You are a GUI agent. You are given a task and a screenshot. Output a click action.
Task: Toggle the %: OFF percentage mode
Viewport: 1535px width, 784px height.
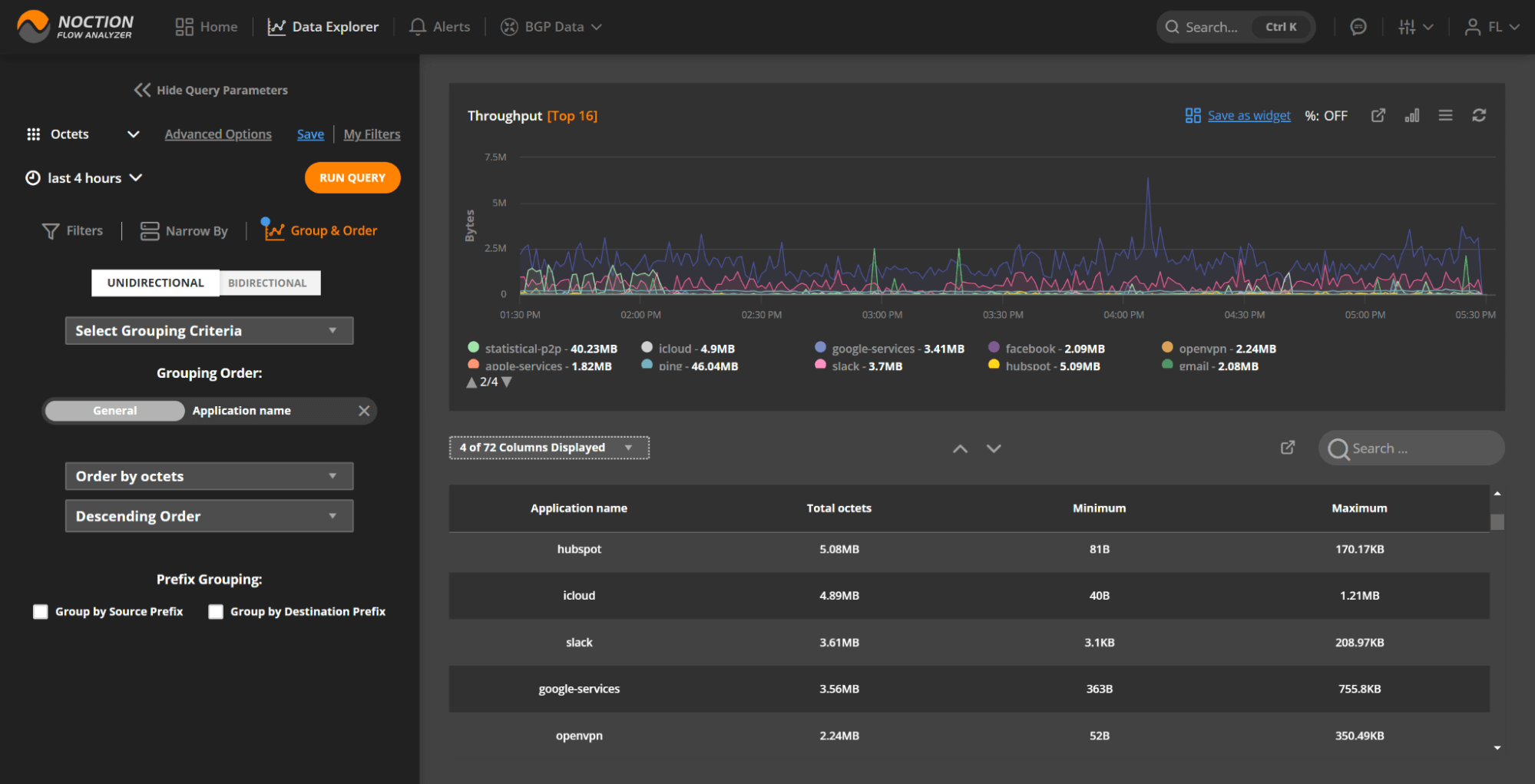pyautogui.click(x=1326, y=115)
